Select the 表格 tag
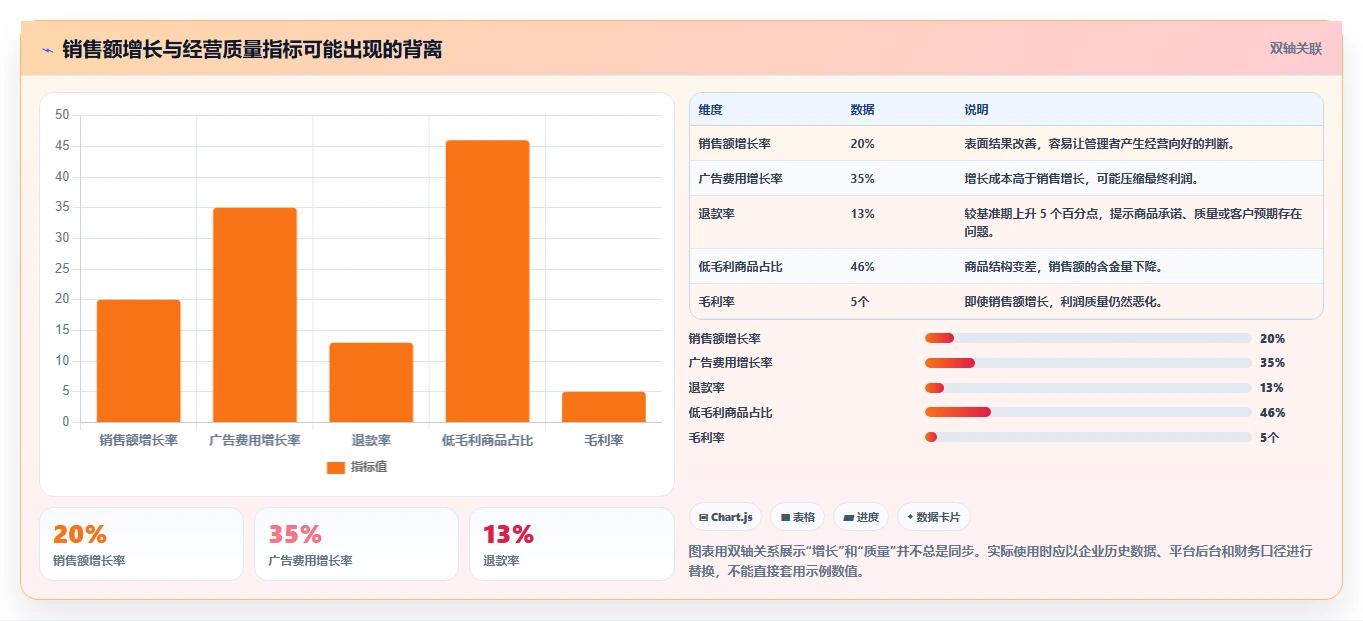Image resolution: width=1363 pixels, height=621 pixels. coord(797,517)
